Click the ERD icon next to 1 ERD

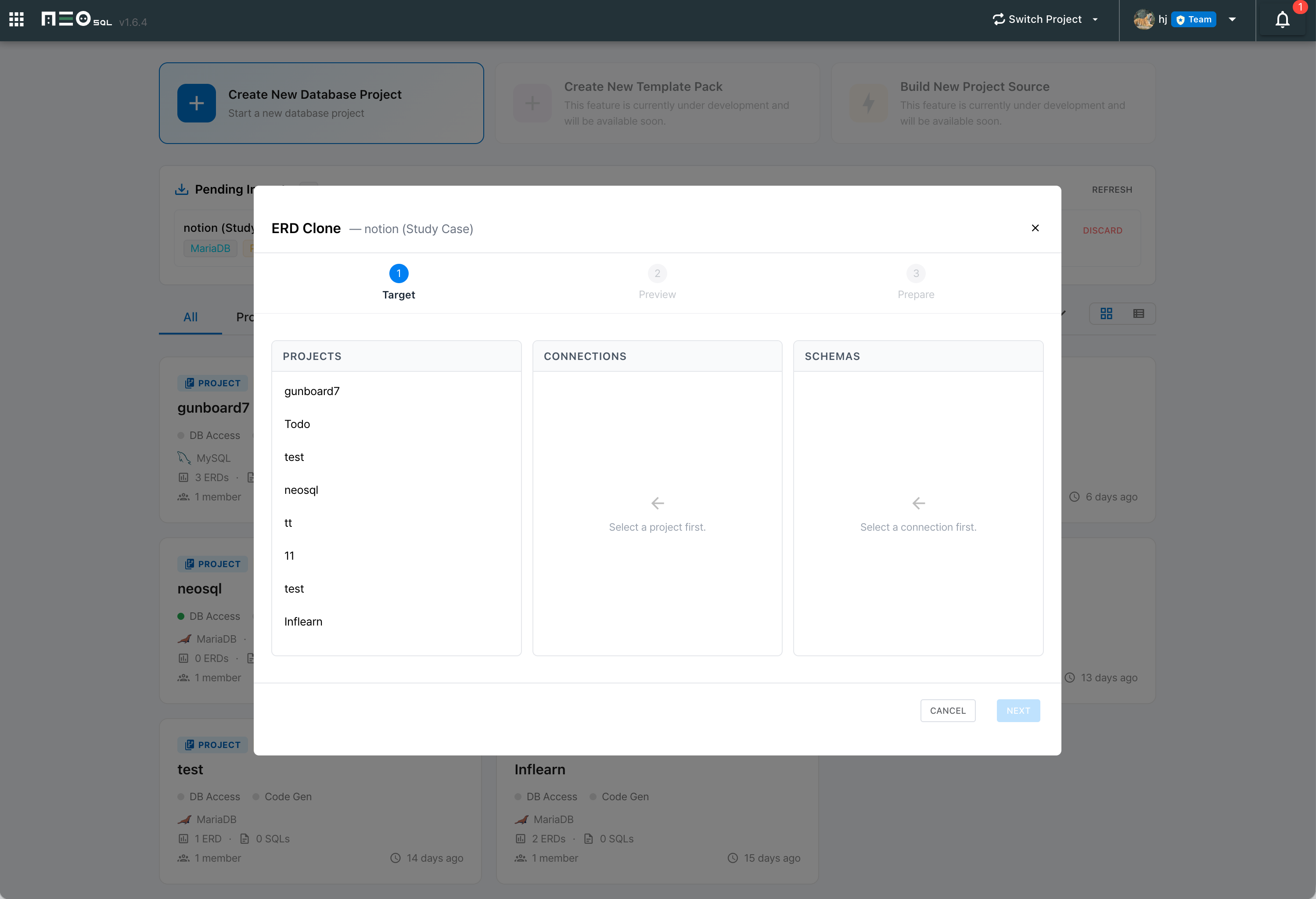183,839
